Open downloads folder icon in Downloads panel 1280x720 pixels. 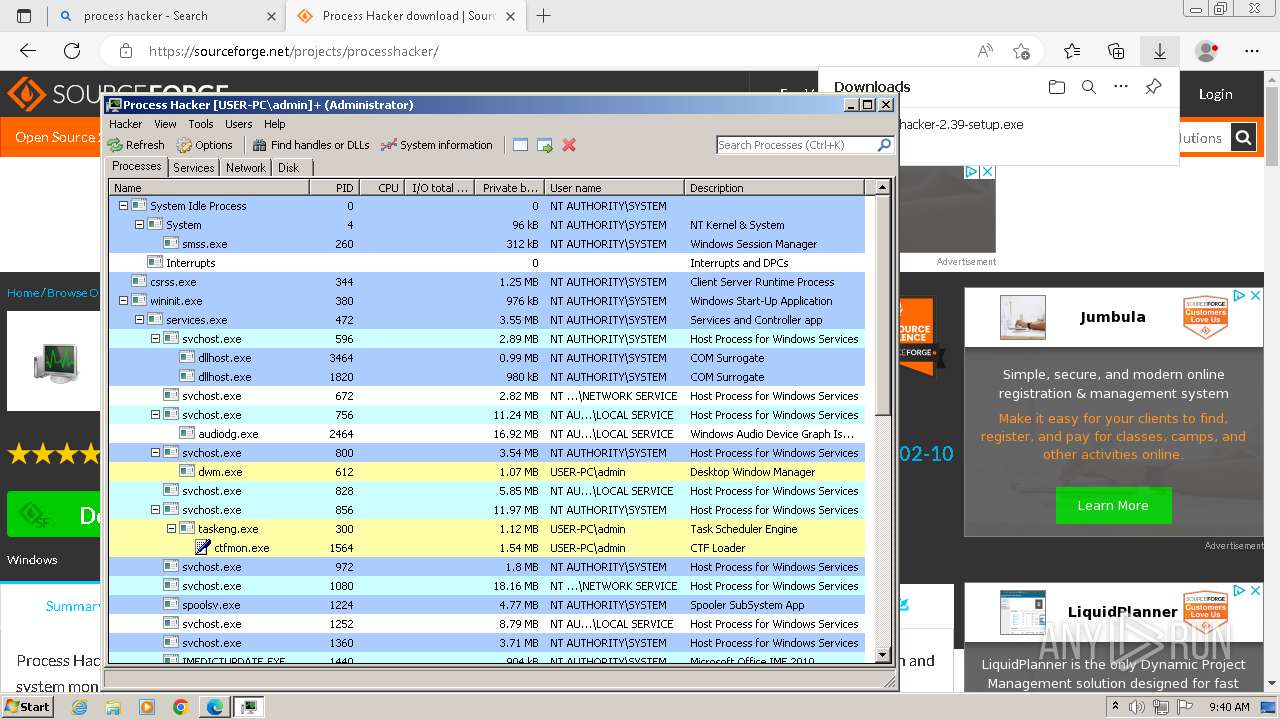[1057, 87]
